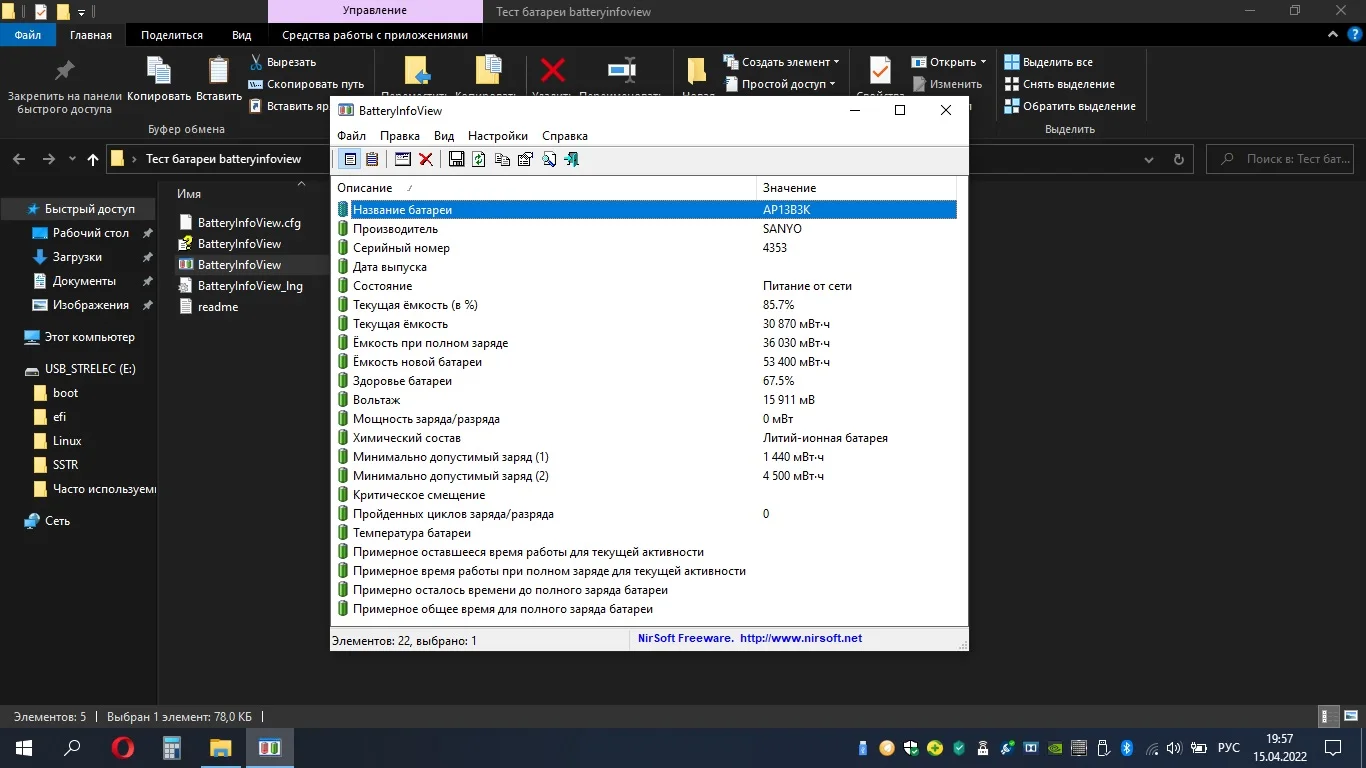Screen dimensions: 1366x768
Task: Switch to the Главная ribbon tab
Action: tap(91, 35)
